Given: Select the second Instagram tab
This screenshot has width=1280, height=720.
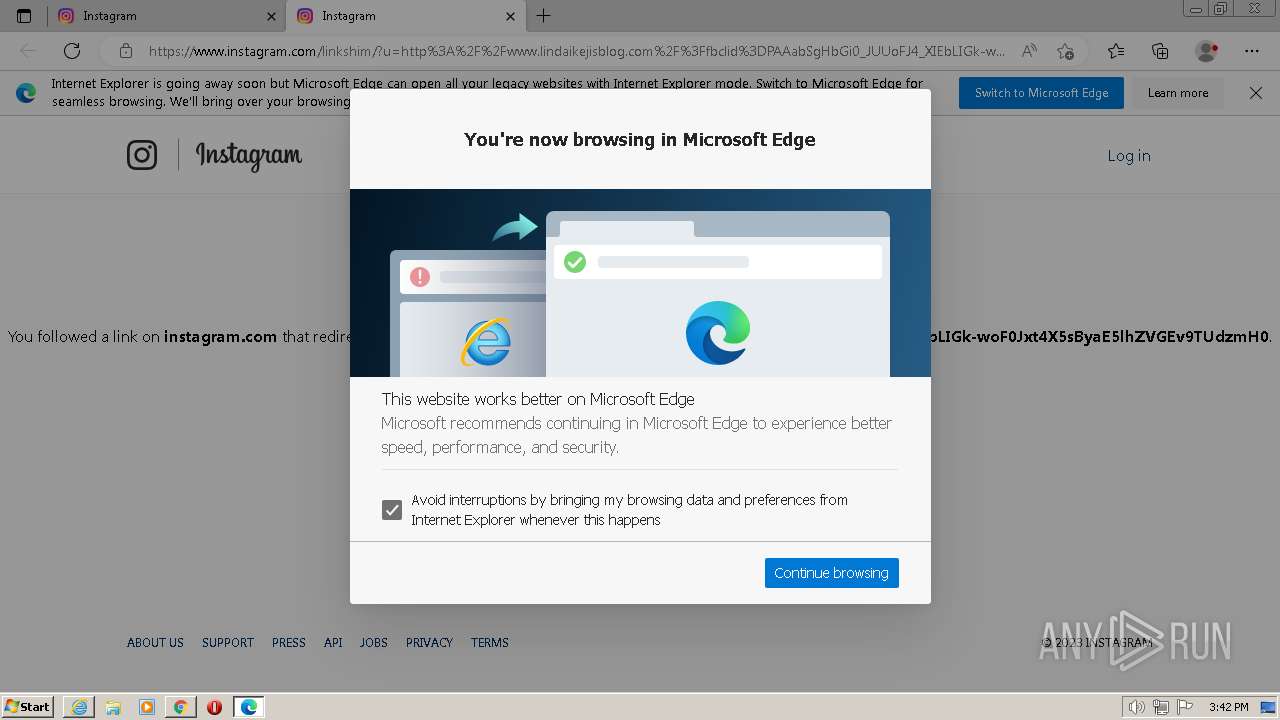Looking at the screenshot, I should [405, 16].
